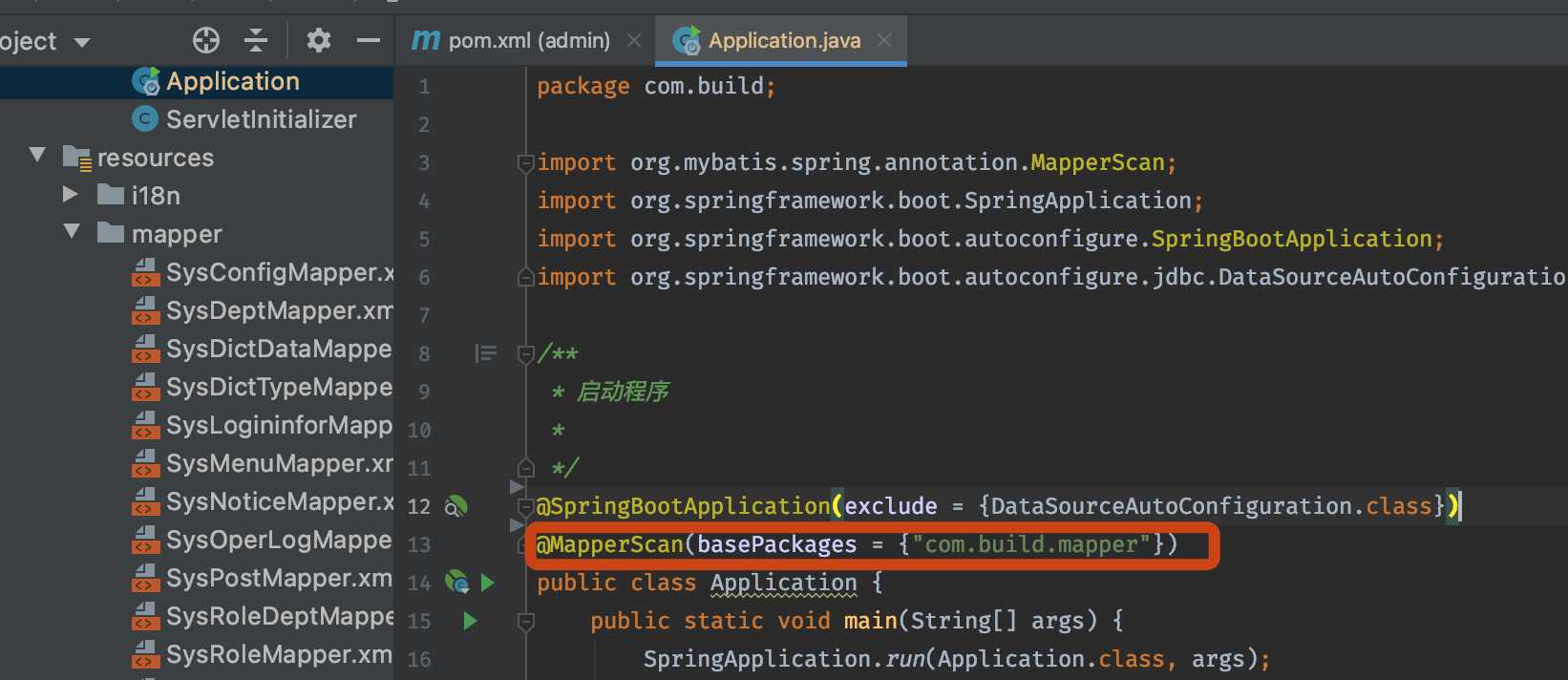Open SysRoleMapper xml file
Viewport: 1568px width, 680px height.
pyautogui.click(x=279, y=654)
